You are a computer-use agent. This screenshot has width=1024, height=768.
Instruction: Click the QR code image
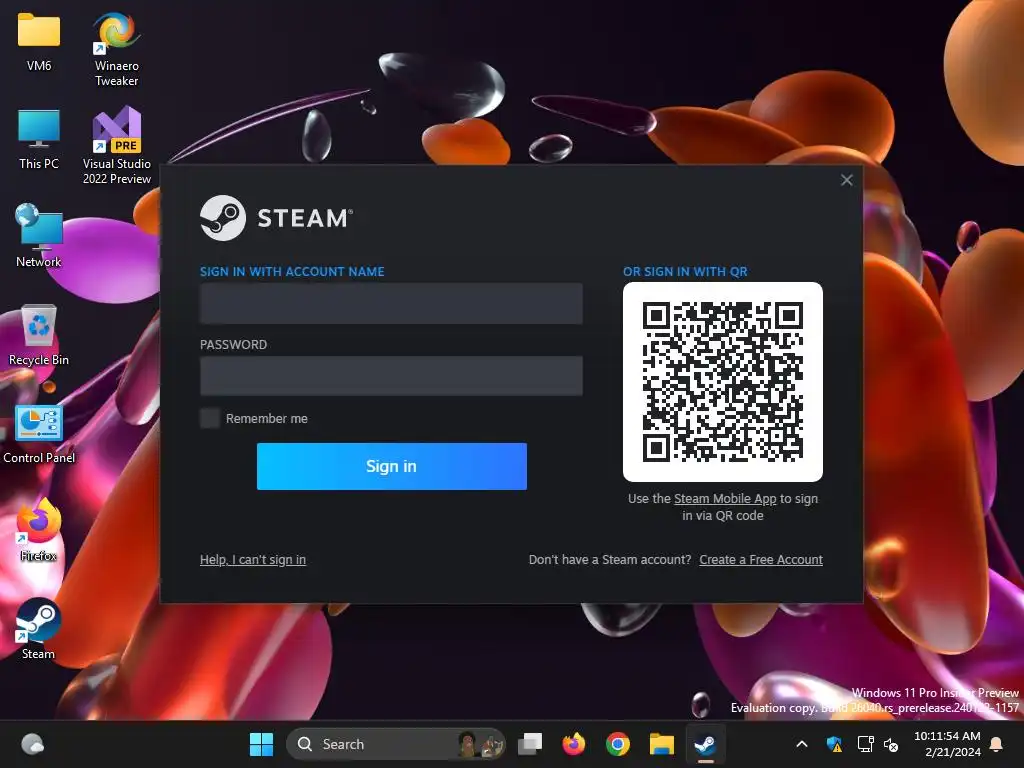(x=723, y=382)
